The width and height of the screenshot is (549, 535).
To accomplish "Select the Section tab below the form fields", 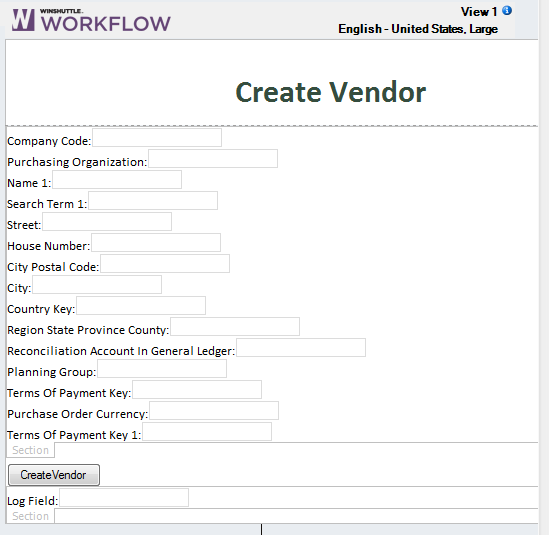I will coord(30,450).
